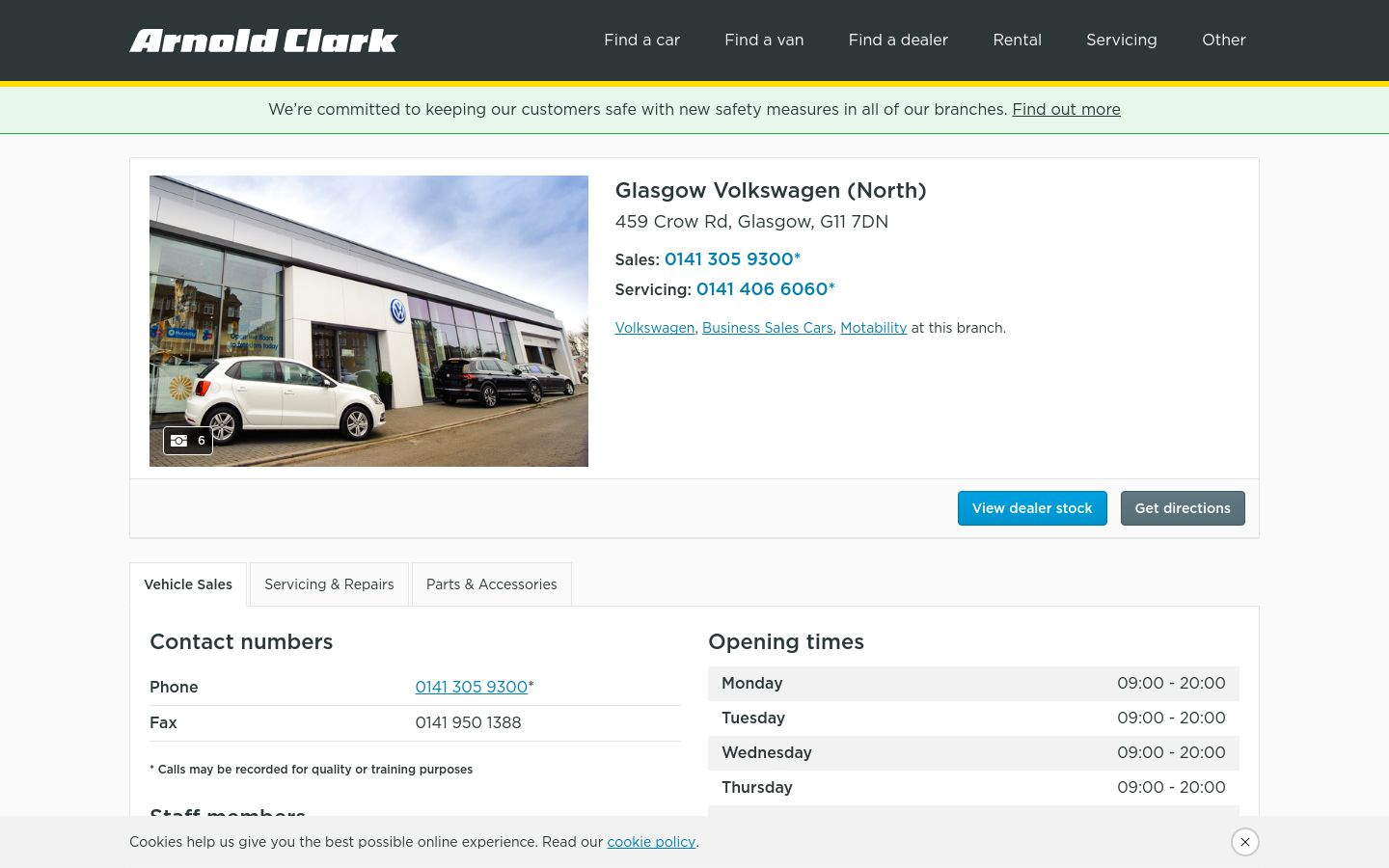Select Rental in the top navigation
Viewport: 1389px width, 868px height.
1017,40
